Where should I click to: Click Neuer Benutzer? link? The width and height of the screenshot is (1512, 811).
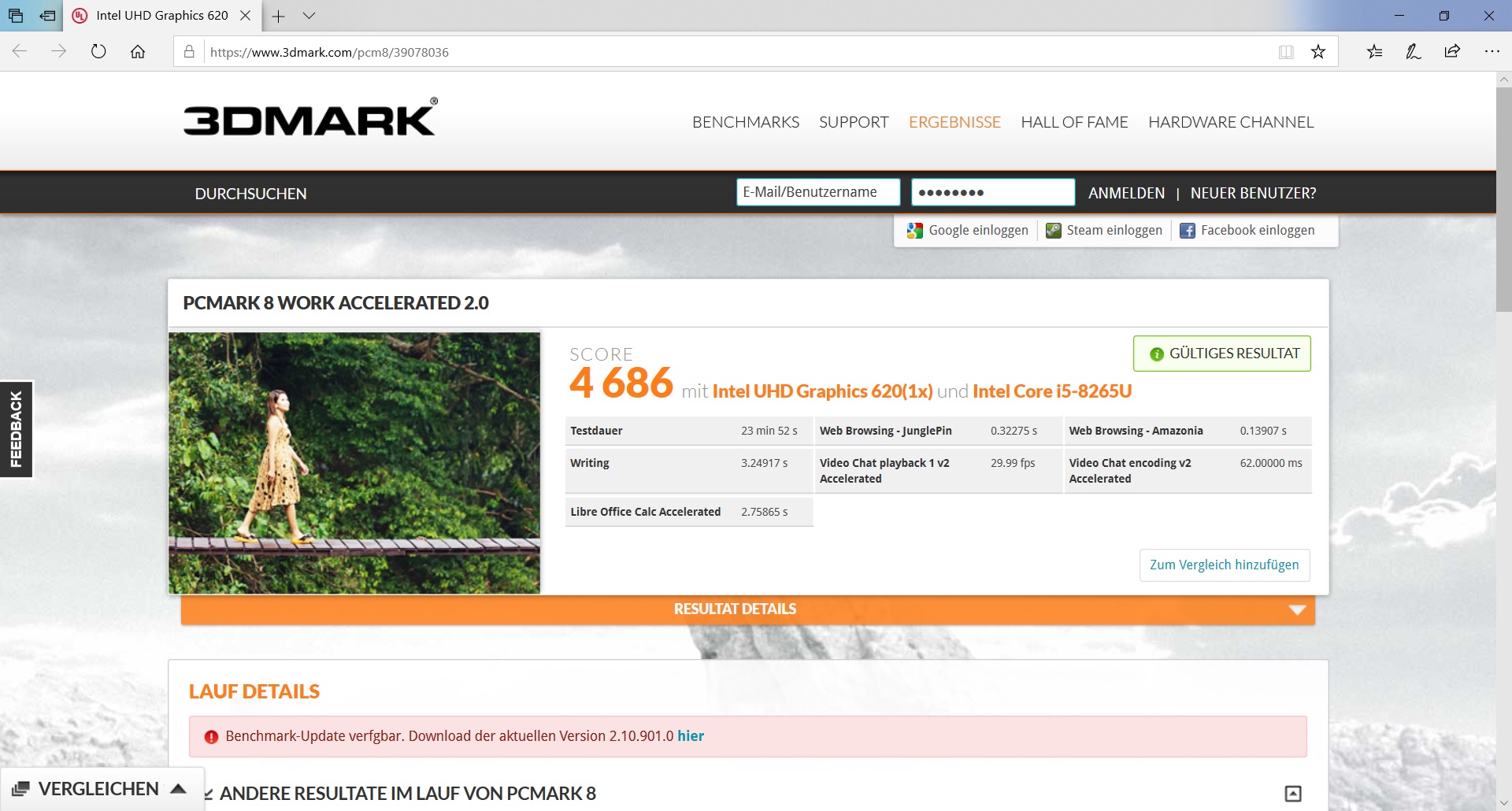tap(1253, 193)
